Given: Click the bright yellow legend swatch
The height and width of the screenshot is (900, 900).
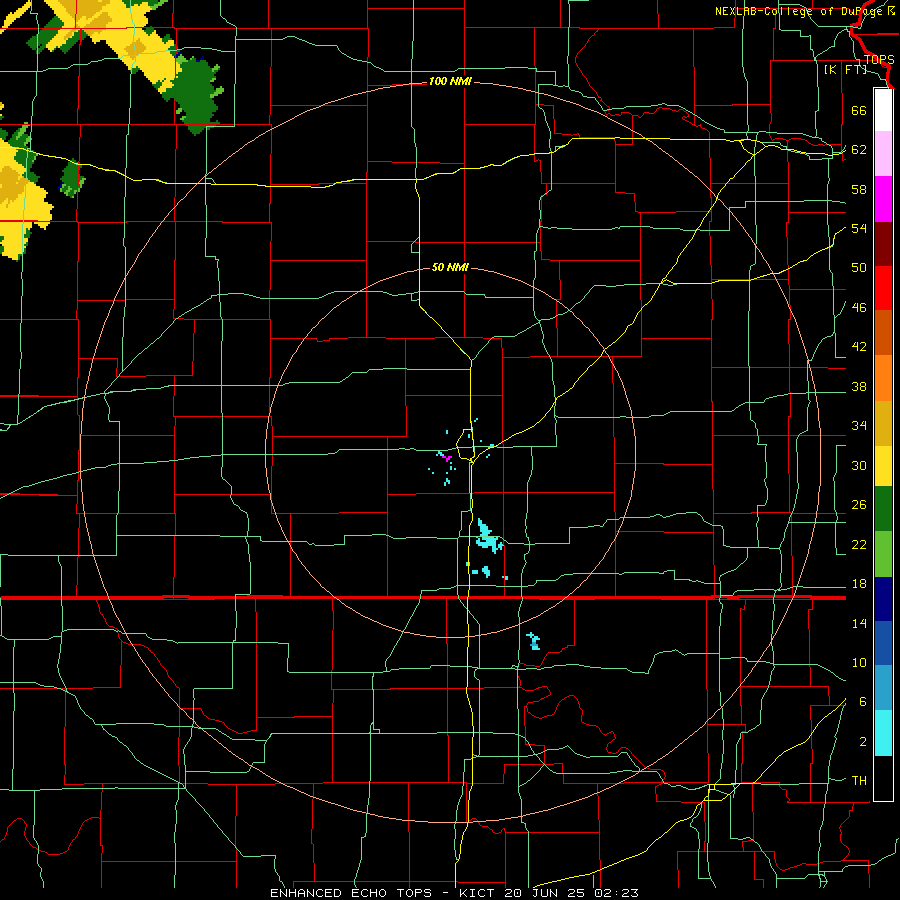Looking at the screenshot, I should [883, 466].
